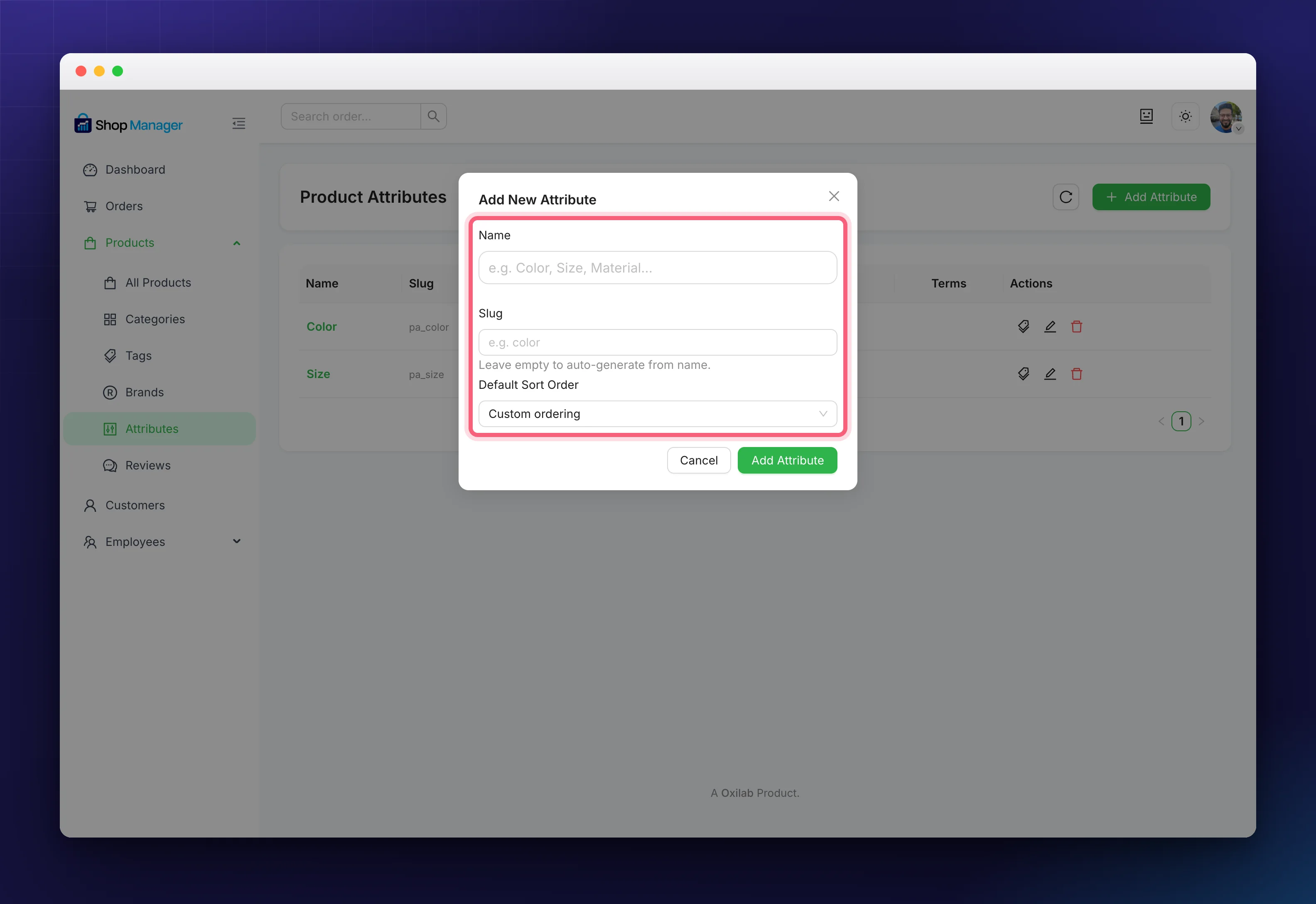Screen dimensions: 1316x904
Task: Close the Add New Attribute dialog
Action: [834, 196]
